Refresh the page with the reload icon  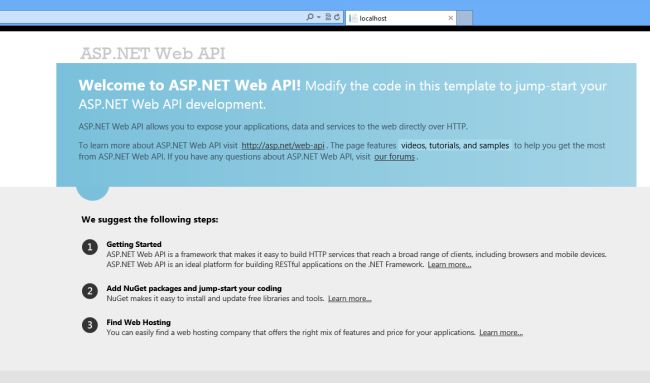337,17
